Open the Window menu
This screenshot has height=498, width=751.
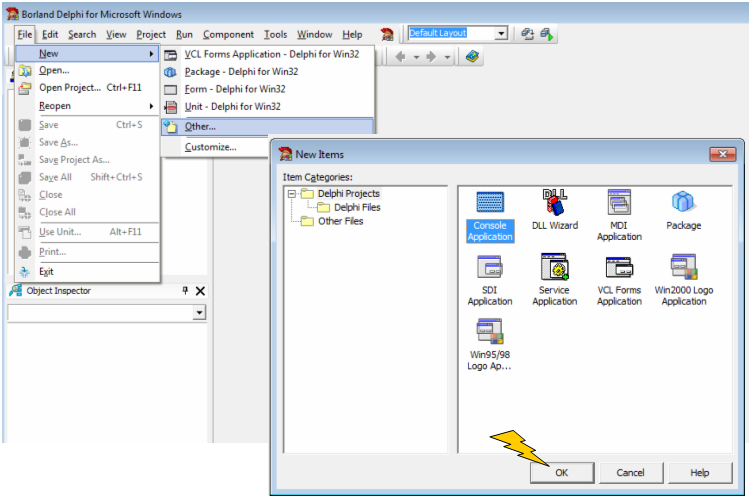(314, 34)
